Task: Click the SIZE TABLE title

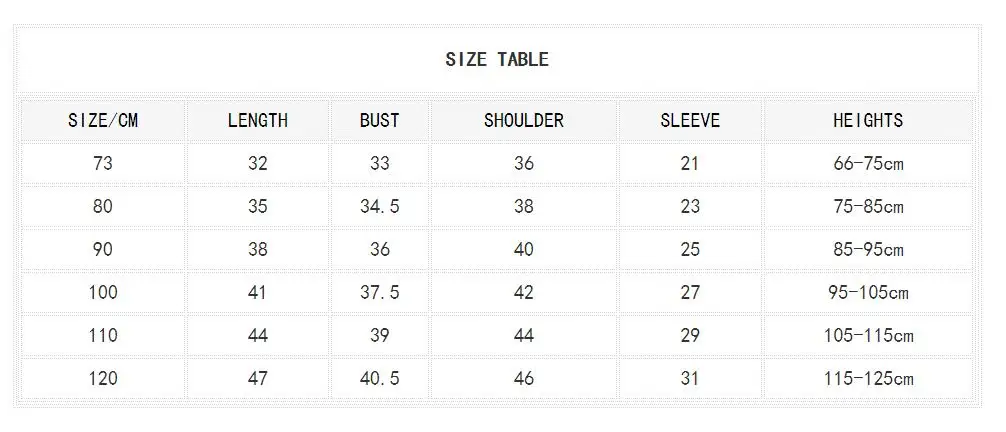Action: click(x=497, y=60)
